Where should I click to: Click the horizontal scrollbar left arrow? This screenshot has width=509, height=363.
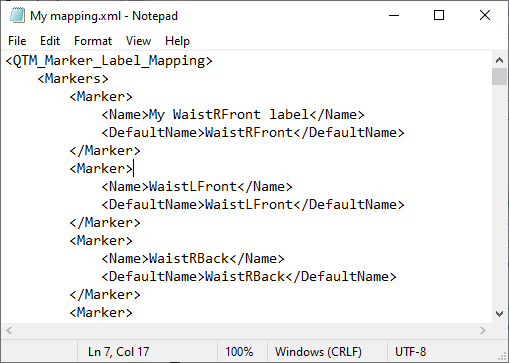(x=9, y=330)
